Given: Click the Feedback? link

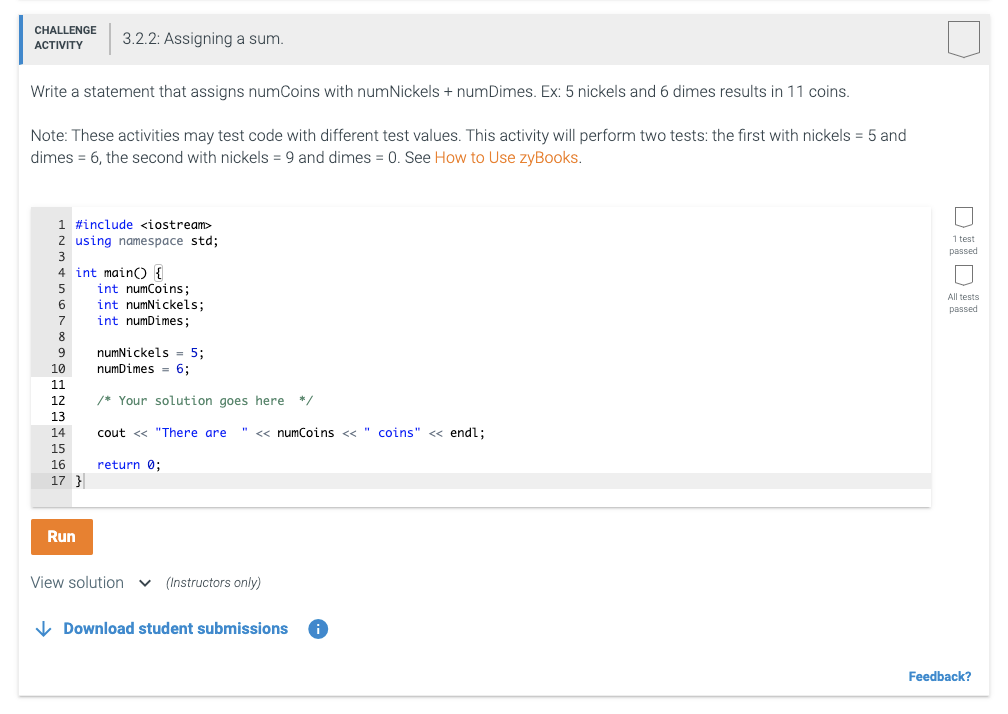Looking at the screenshot, I should point(939,677).
